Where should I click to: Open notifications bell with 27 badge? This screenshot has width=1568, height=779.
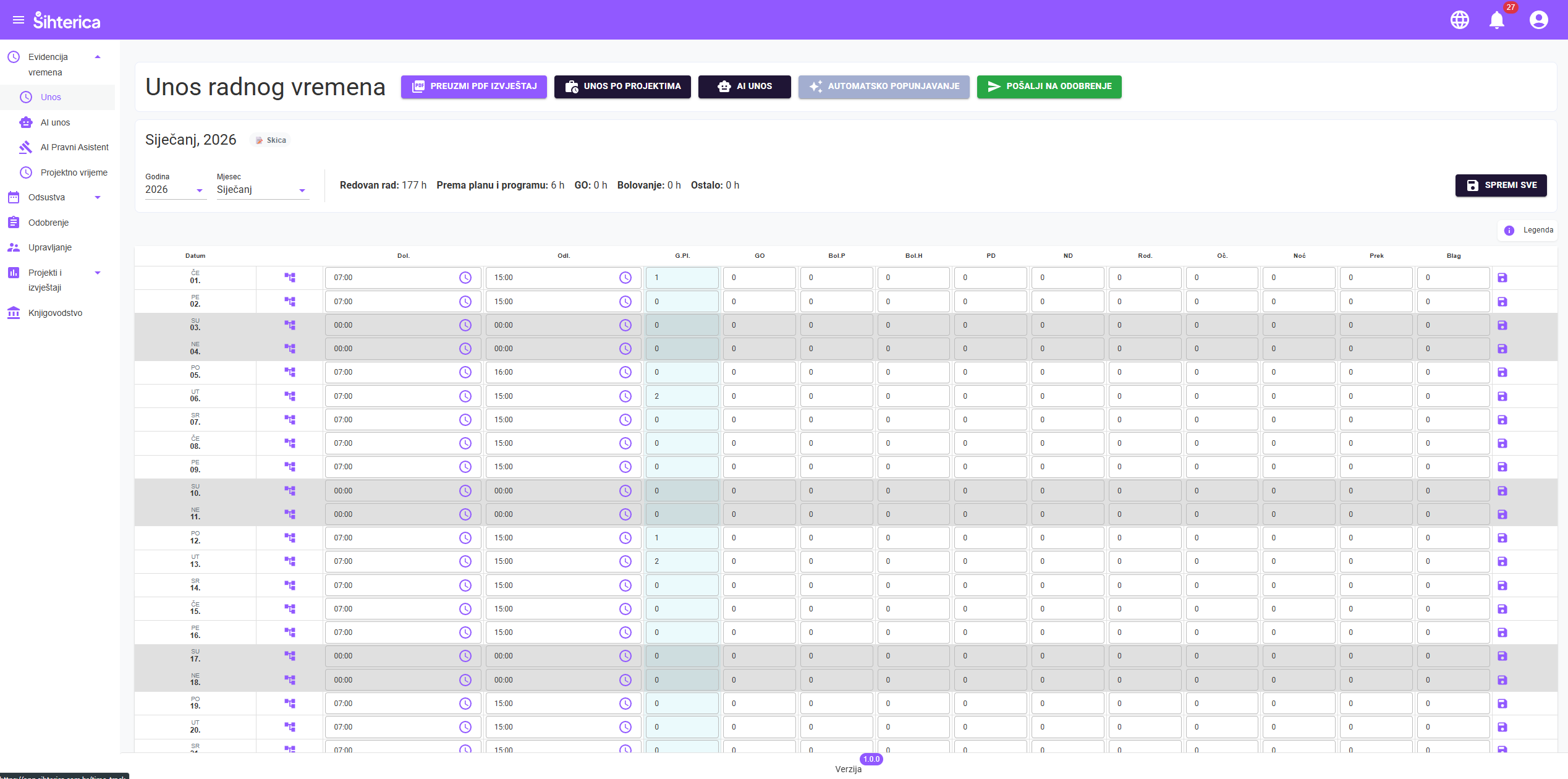(1496, 20)
